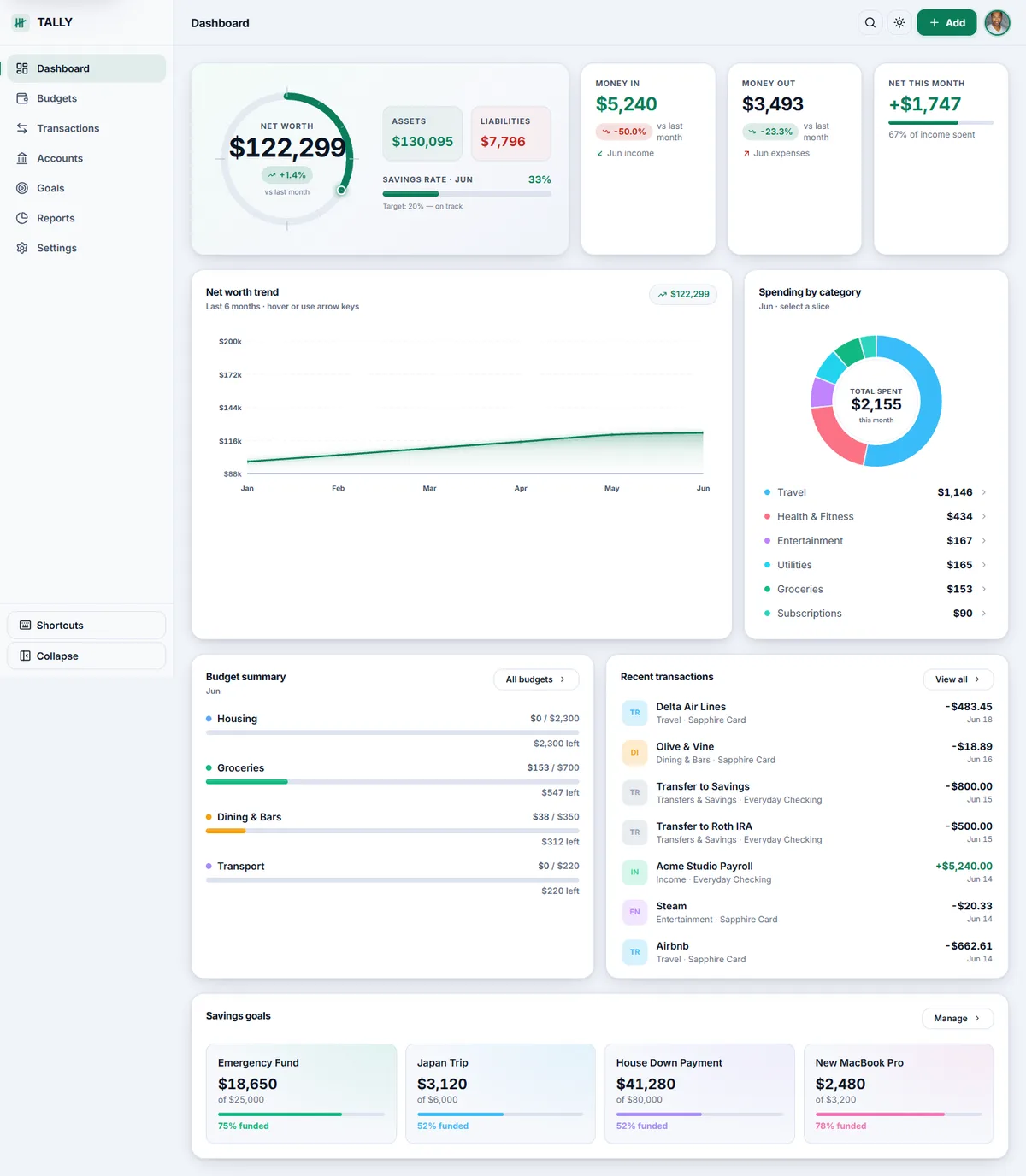Click the Groceries budget progress bar
The height and width of the screenshot is (1176, 1026).
pyautogui.click(x=392, y=781)
